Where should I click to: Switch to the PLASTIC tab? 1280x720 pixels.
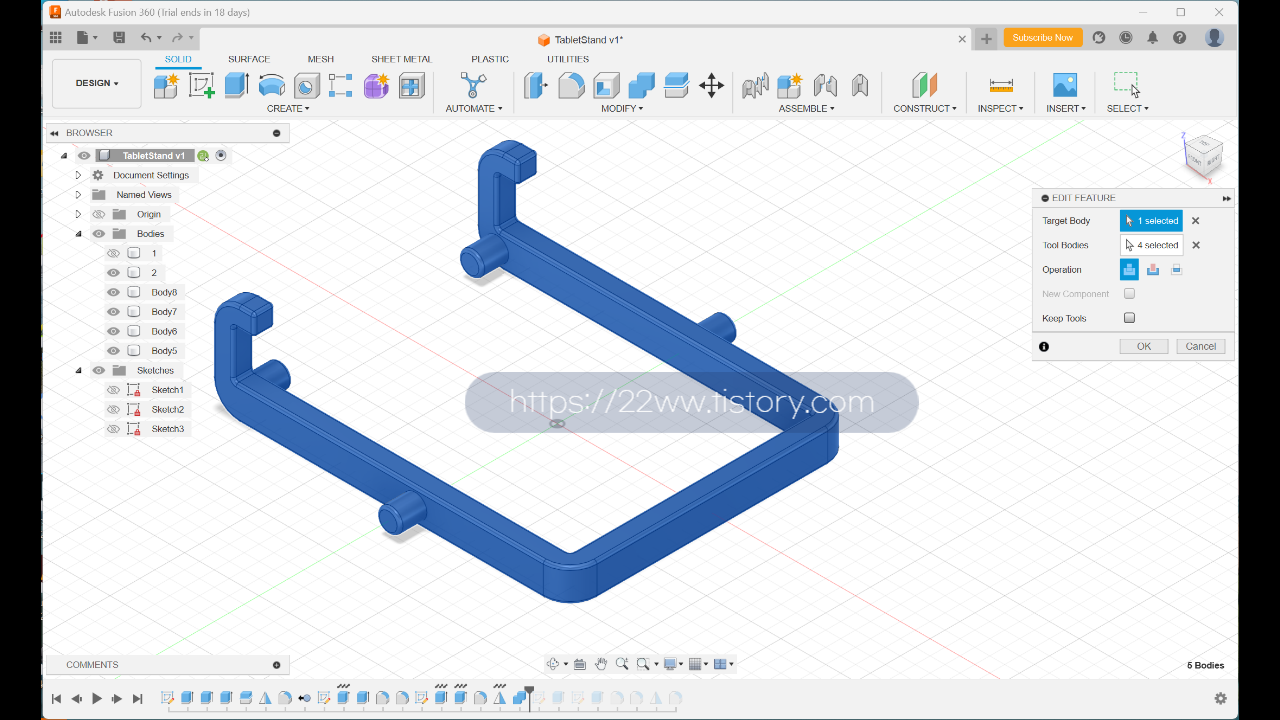pyautogui.click(x=490, y=59)
